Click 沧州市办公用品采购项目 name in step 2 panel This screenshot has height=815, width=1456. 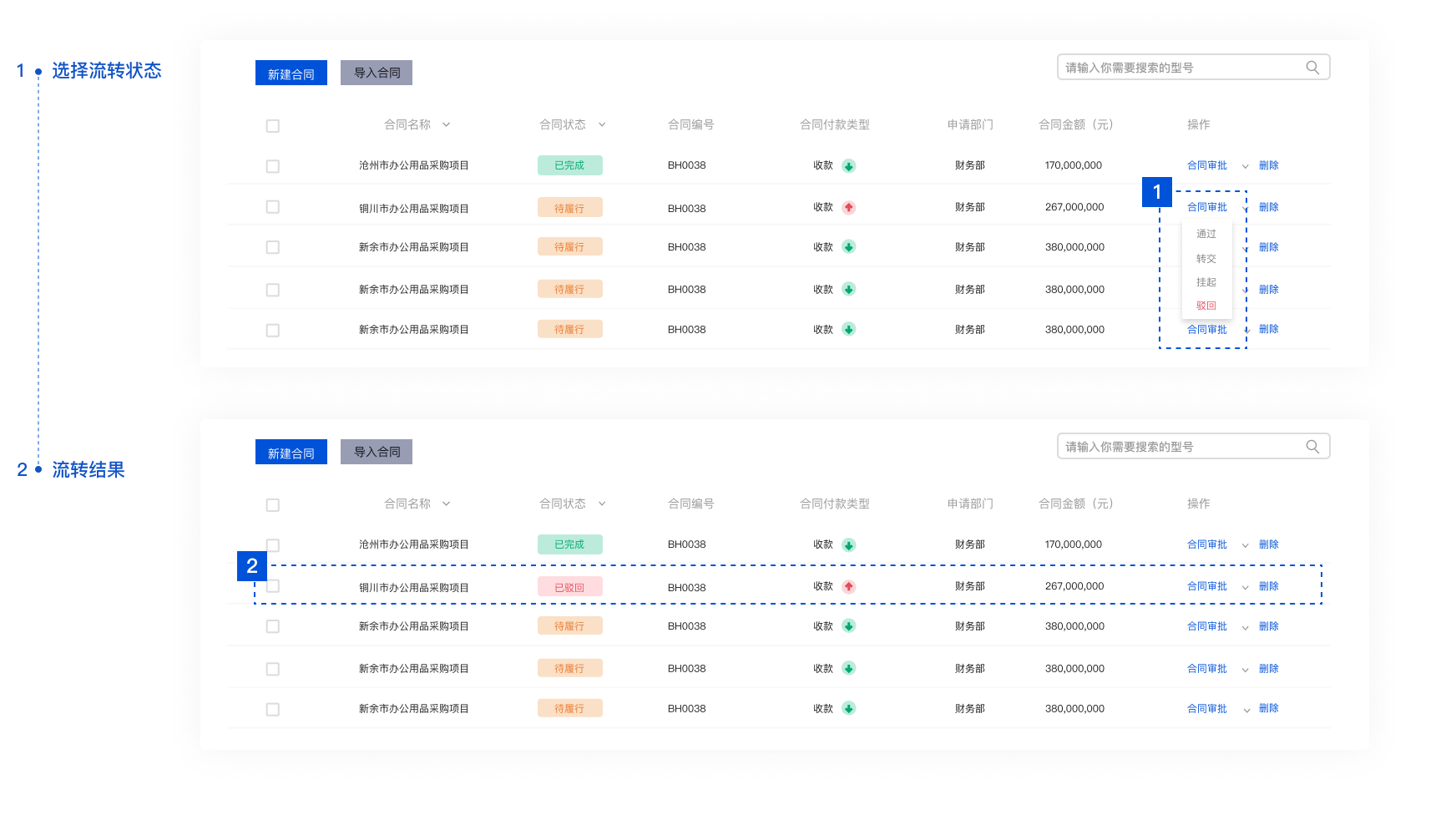click(x=414, y=544)
